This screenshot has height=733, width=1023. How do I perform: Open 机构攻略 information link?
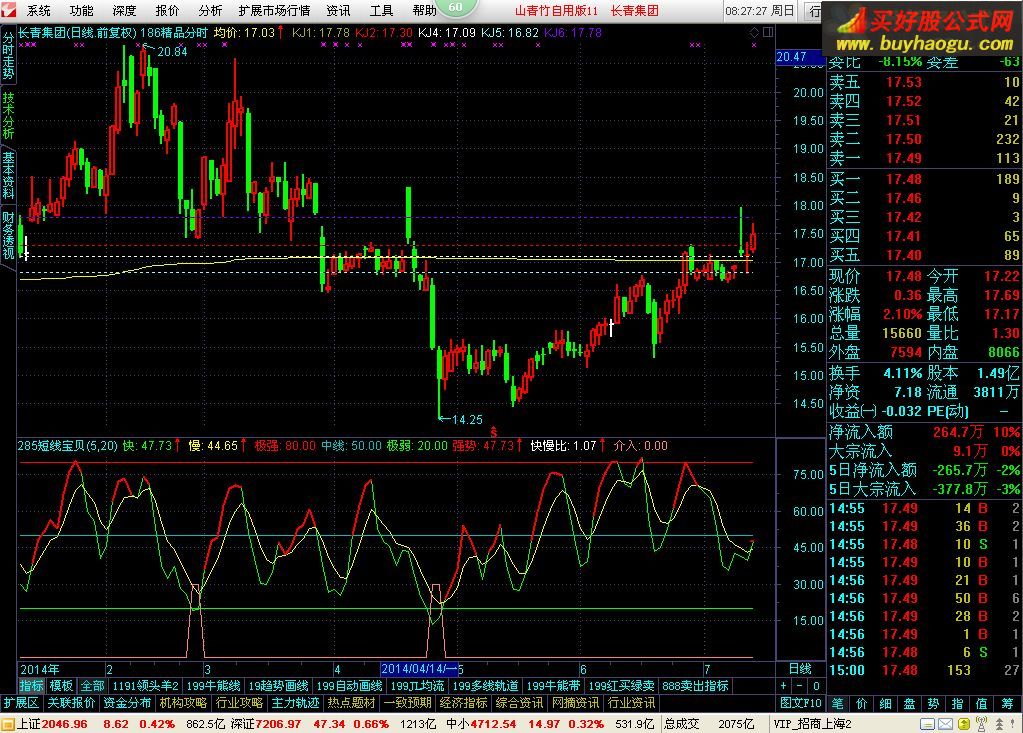pos(183,704)
